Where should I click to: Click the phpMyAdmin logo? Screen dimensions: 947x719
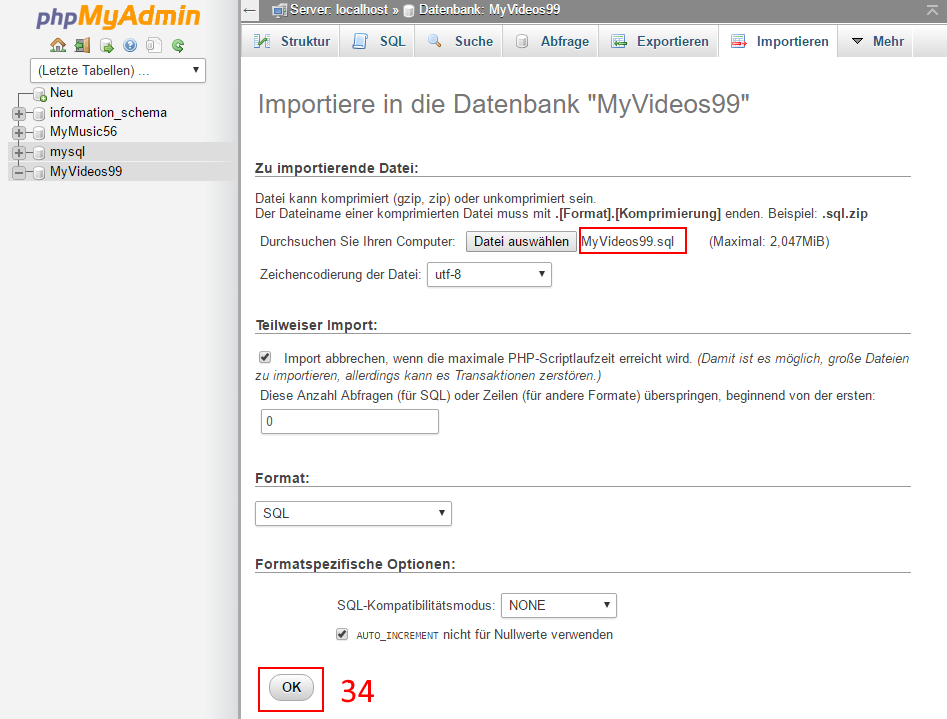coord(118,17)
